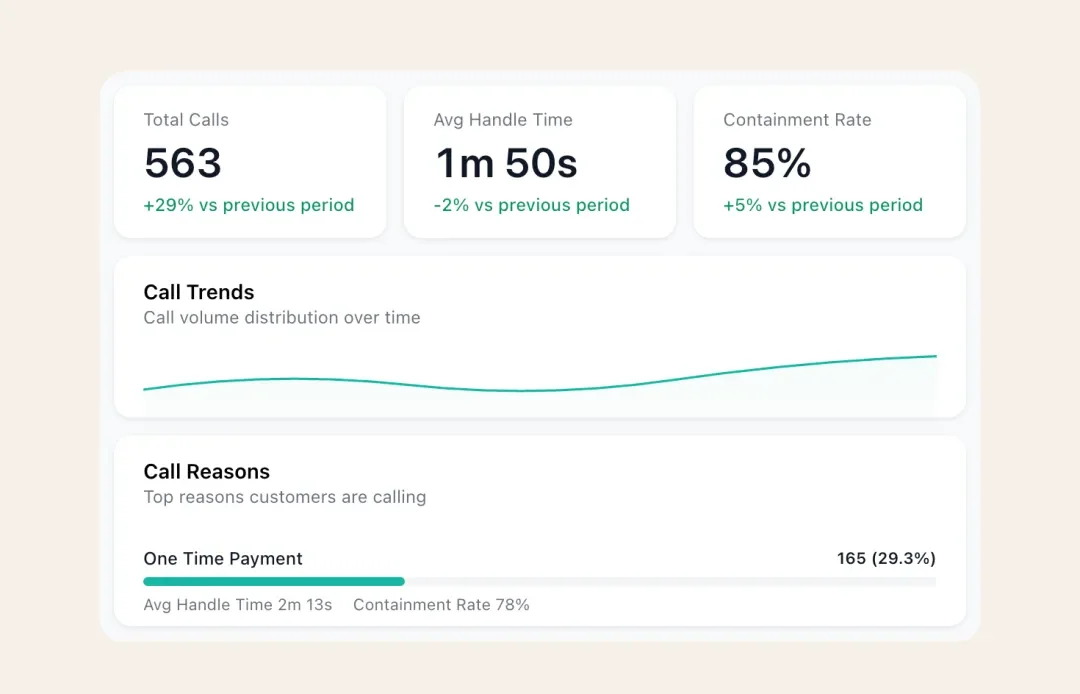Click the One Time Payment progress bar
The image size is (1080, 694).
pyautogui.click(x=274, y=581)
